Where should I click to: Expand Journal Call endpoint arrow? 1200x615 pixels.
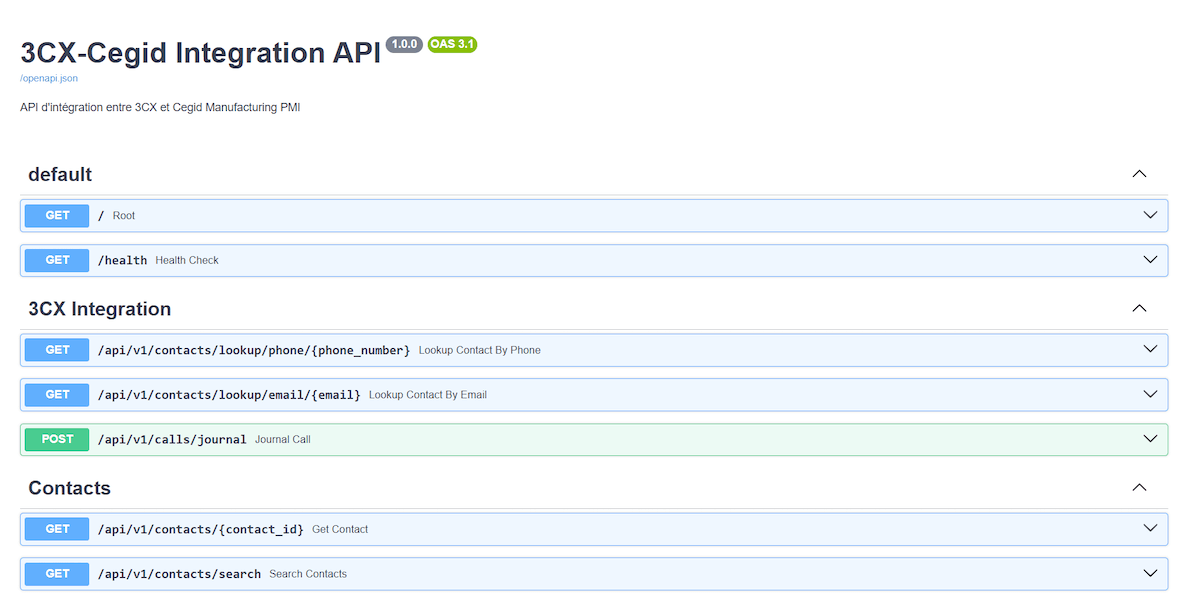coord(1149,439)
